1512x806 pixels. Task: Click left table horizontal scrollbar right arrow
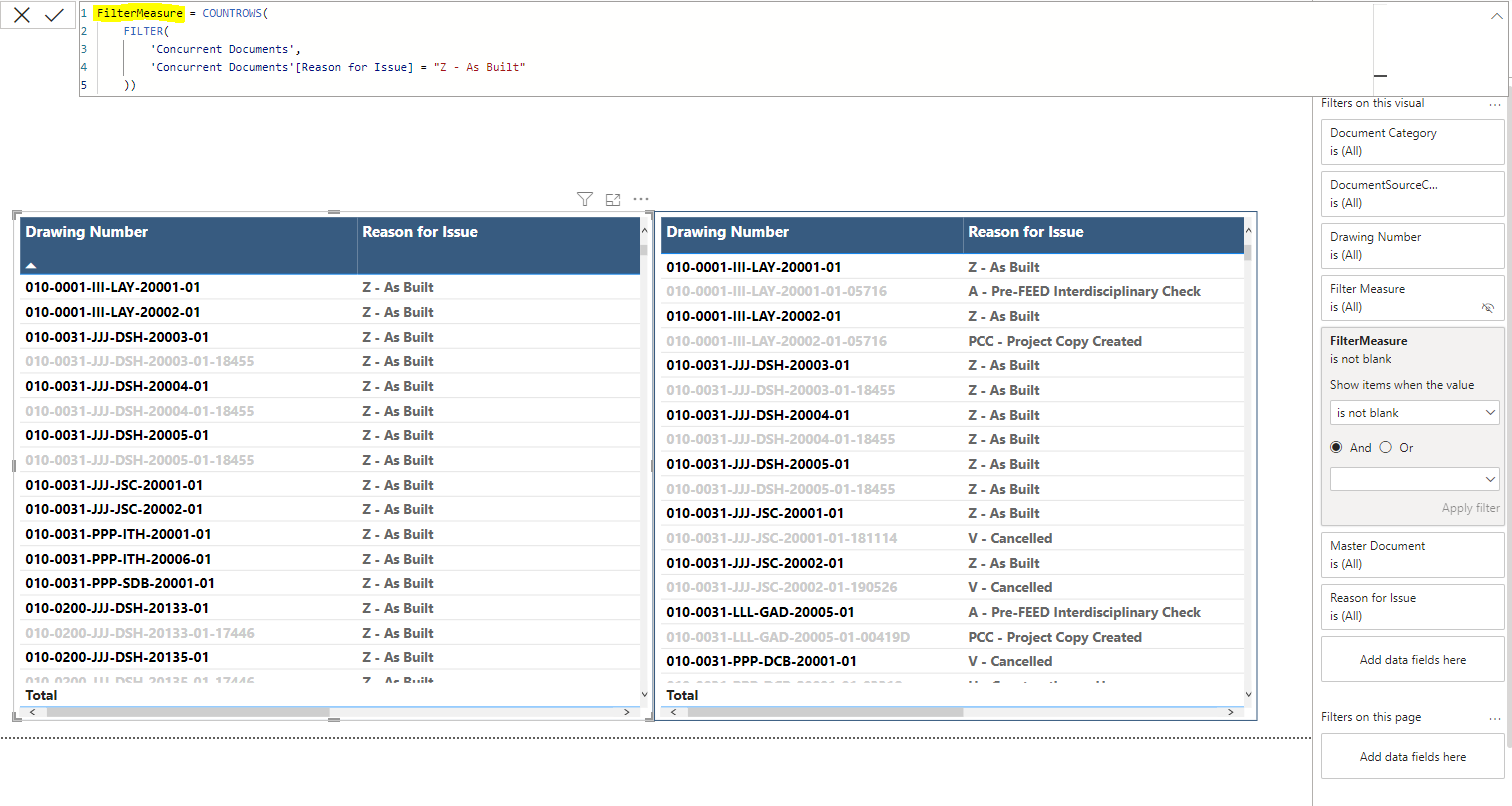[627, 712]
